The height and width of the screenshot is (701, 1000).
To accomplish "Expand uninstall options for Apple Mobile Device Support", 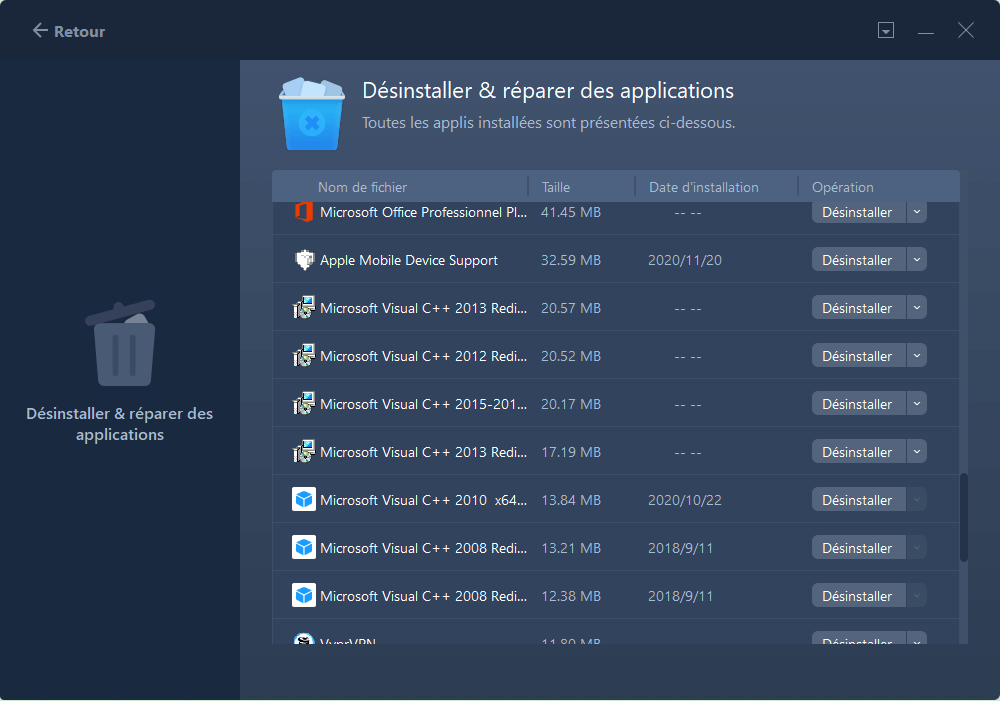I will (916, 259).
